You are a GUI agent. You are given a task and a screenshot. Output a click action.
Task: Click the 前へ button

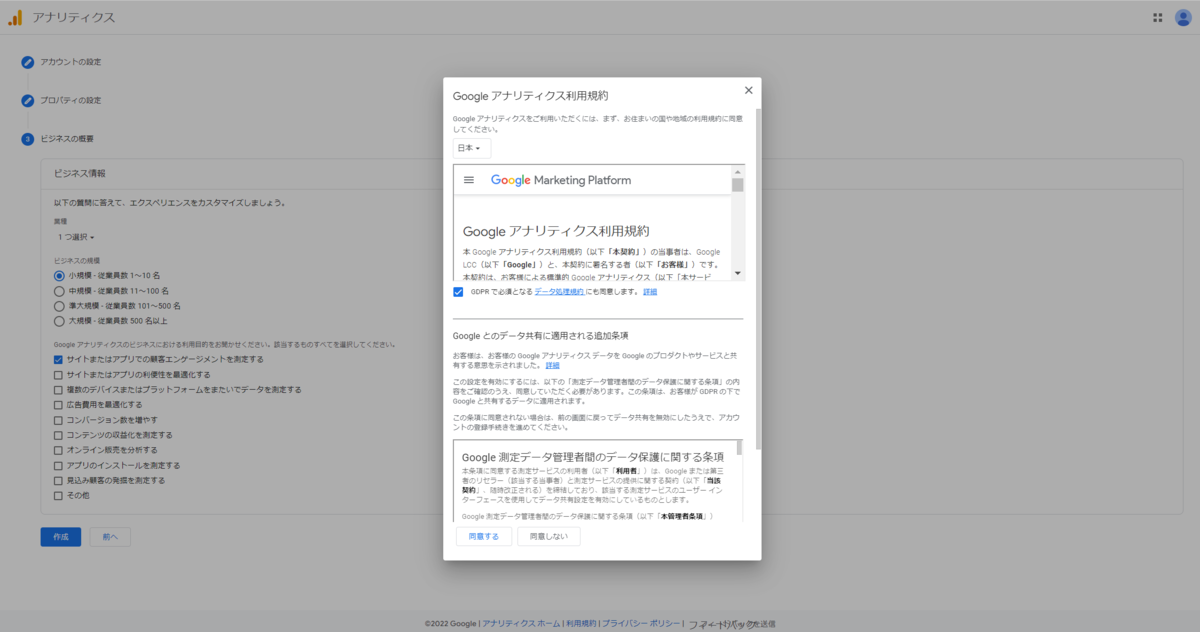(109, 537)
